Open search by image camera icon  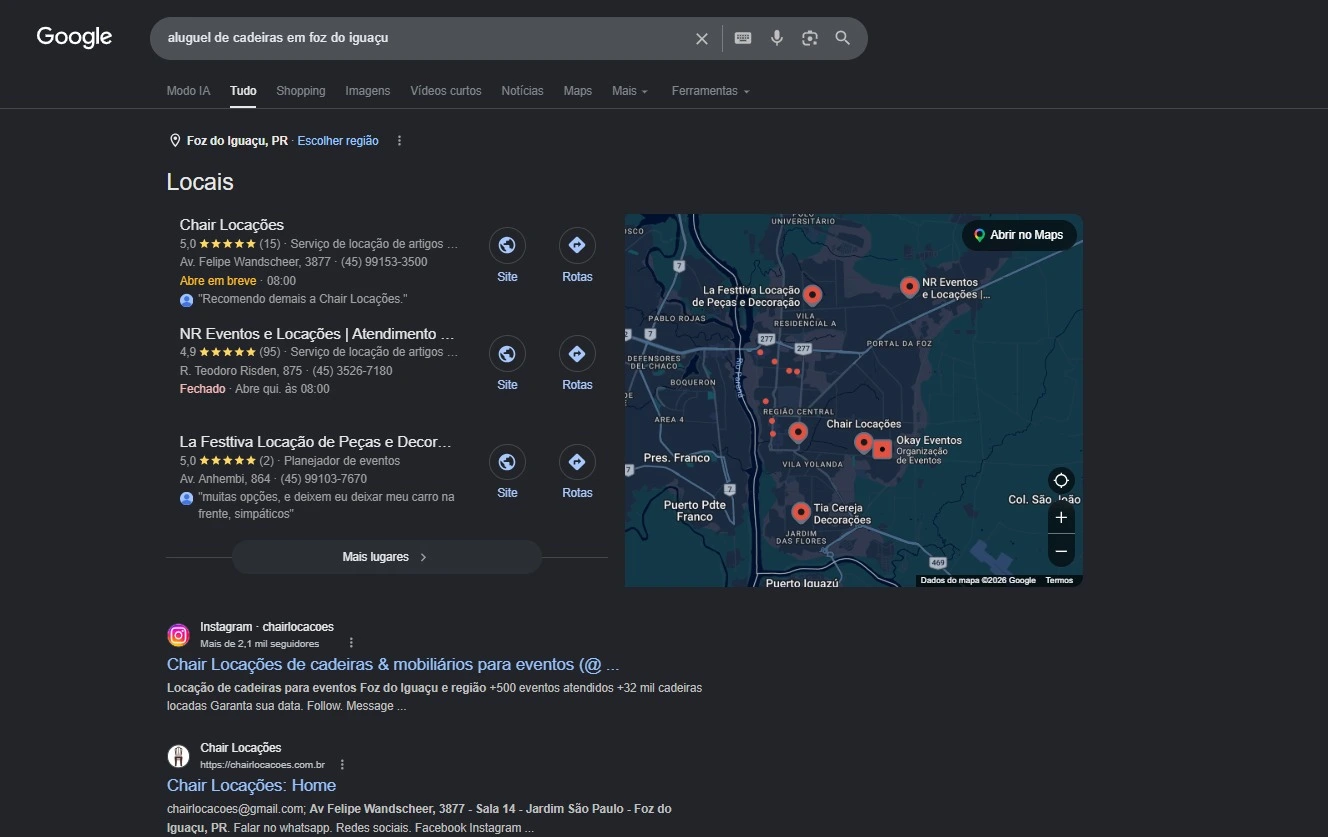pyautogui.click(x=810, y=38)
